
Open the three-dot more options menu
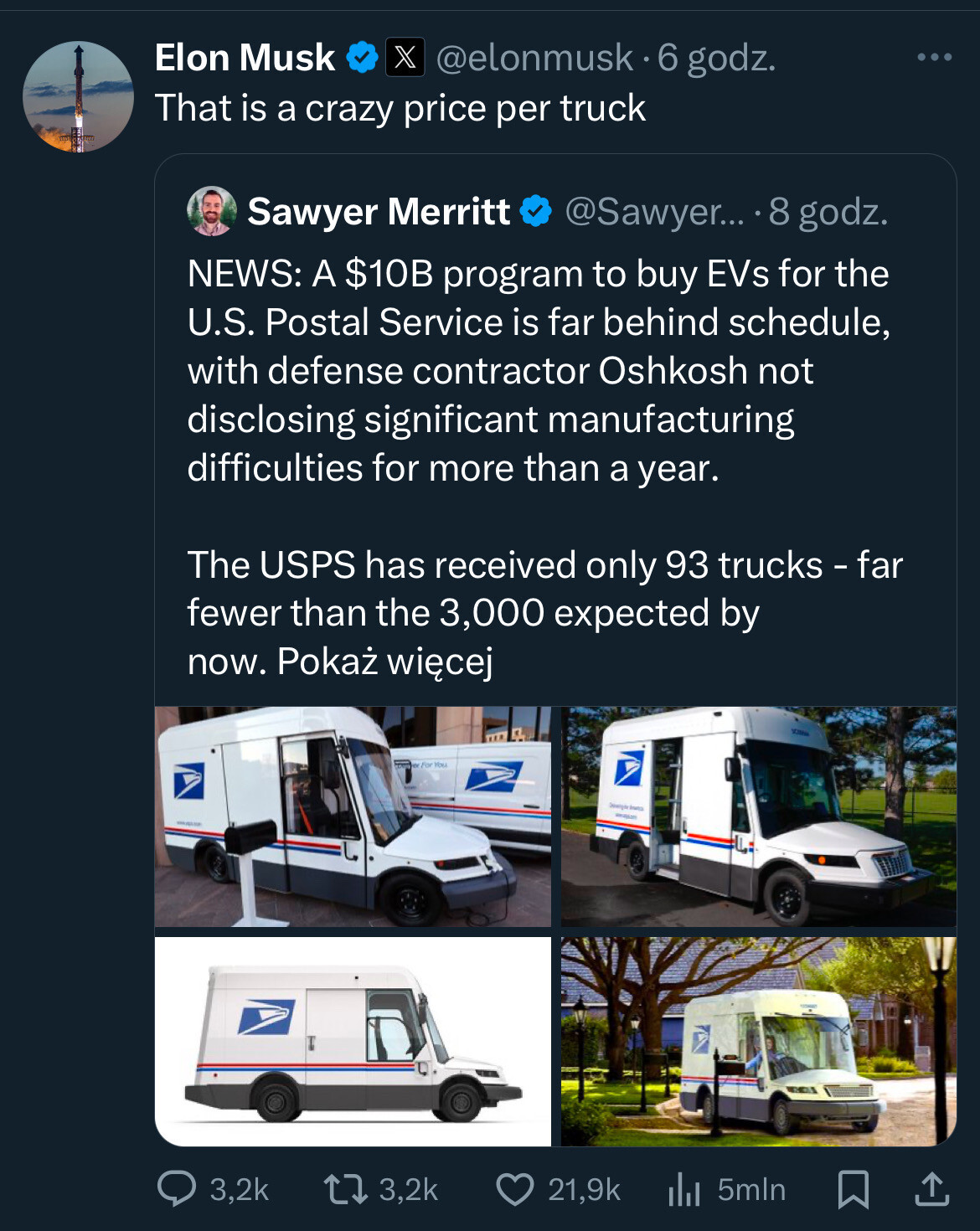(934, 57)
